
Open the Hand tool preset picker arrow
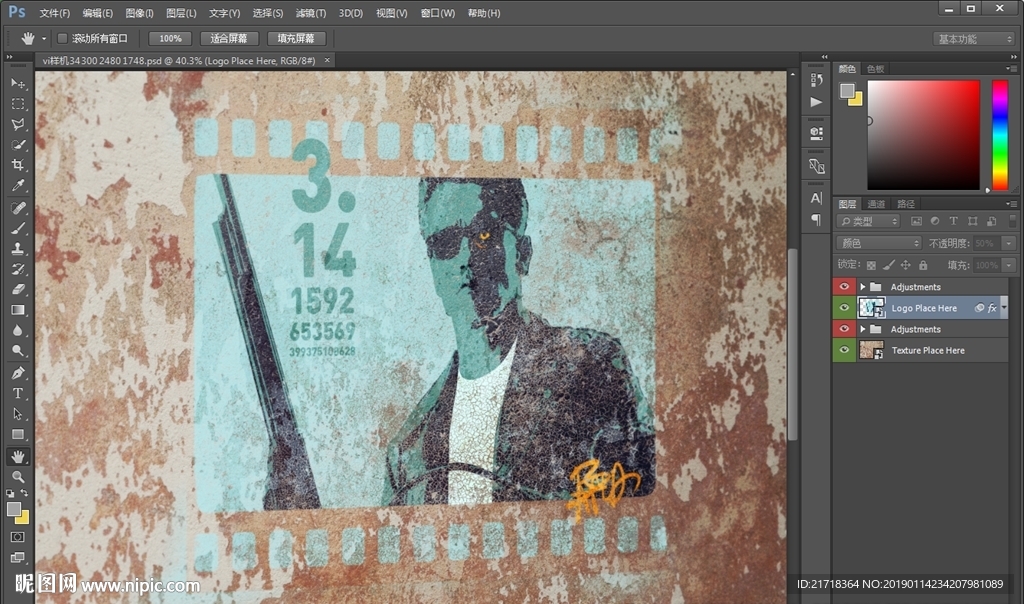pyautogui.click(x=44, y=39)
